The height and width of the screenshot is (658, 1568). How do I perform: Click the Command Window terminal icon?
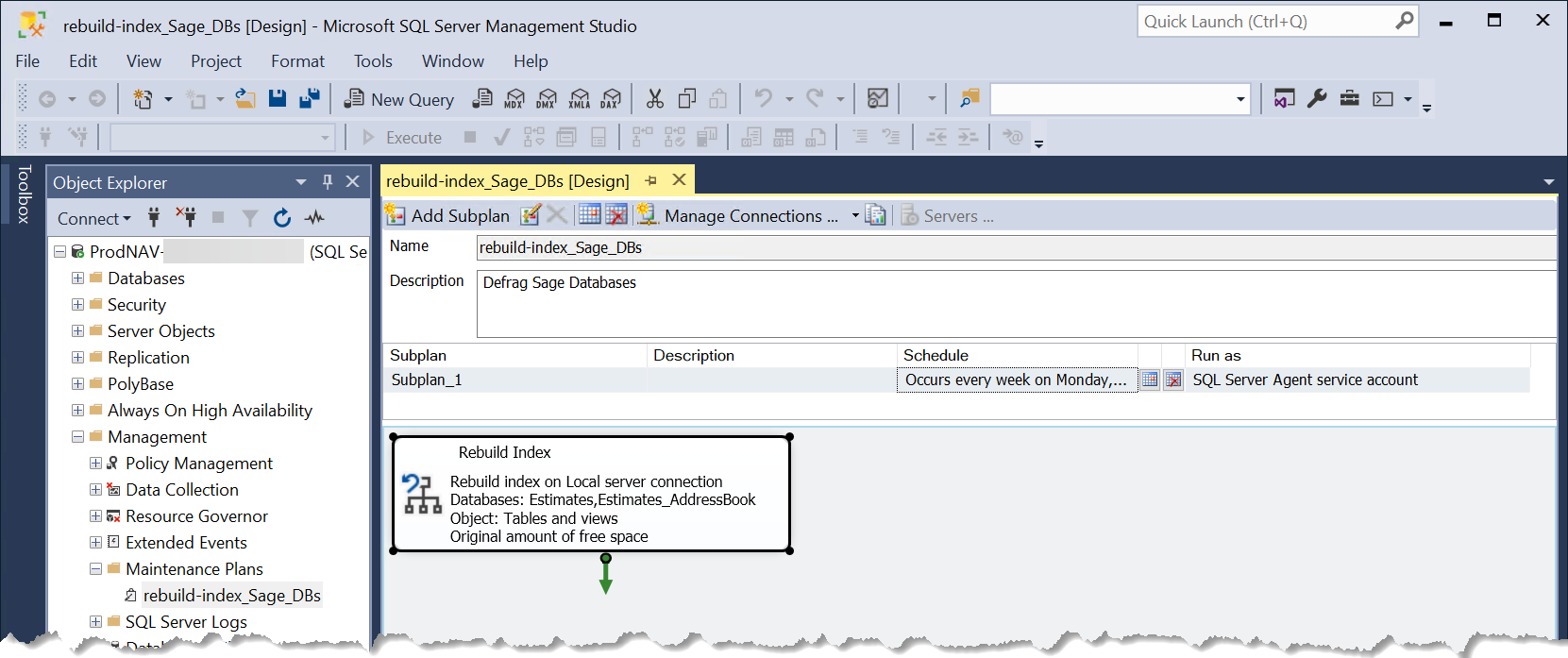[1383, 98]
